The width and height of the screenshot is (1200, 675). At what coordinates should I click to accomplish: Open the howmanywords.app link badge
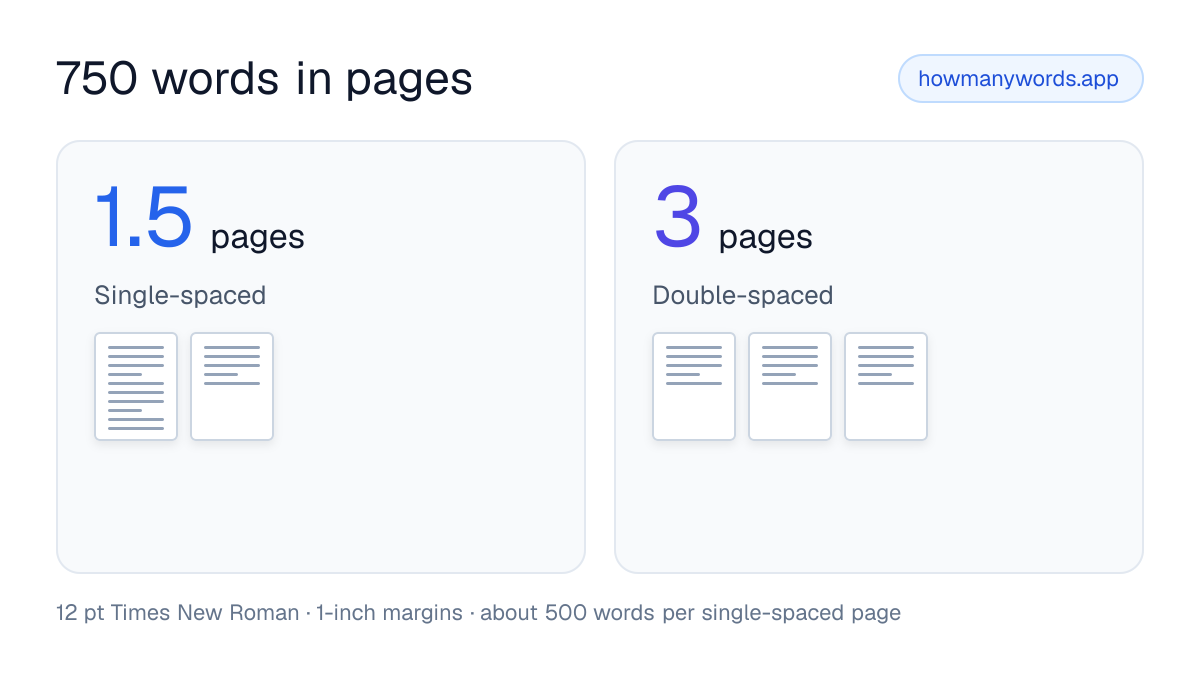[1020, 79]
